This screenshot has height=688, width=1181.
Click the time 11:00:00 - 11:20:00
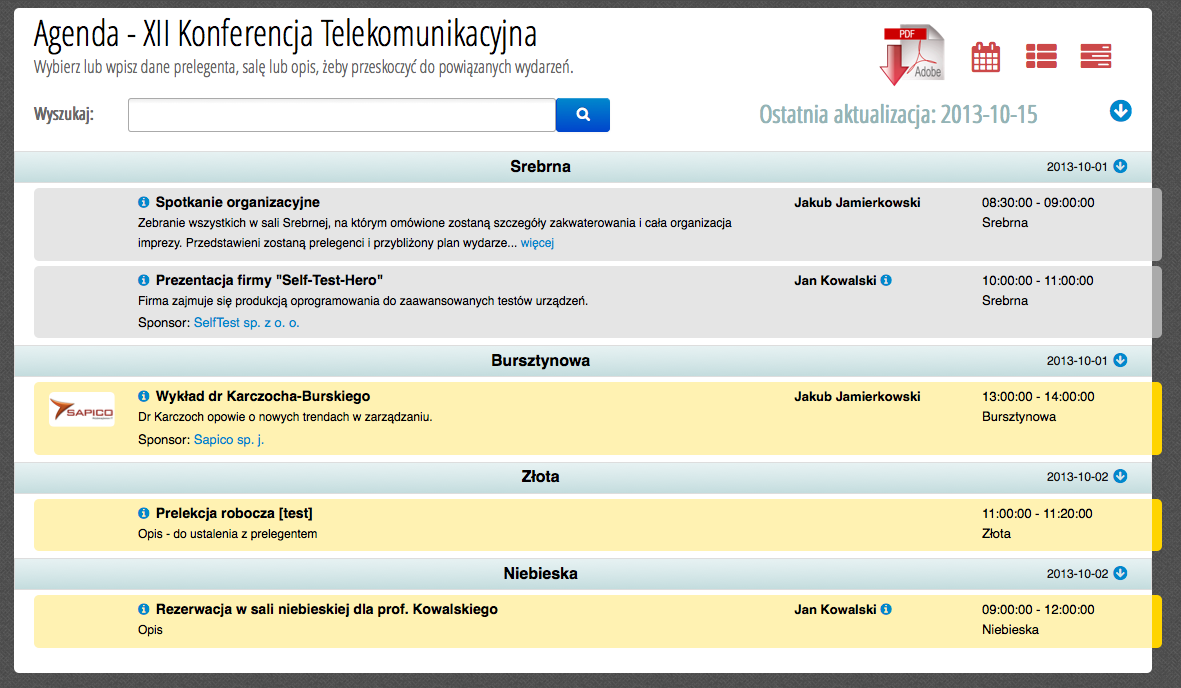pyautogui.click(x=1037, y=513)
